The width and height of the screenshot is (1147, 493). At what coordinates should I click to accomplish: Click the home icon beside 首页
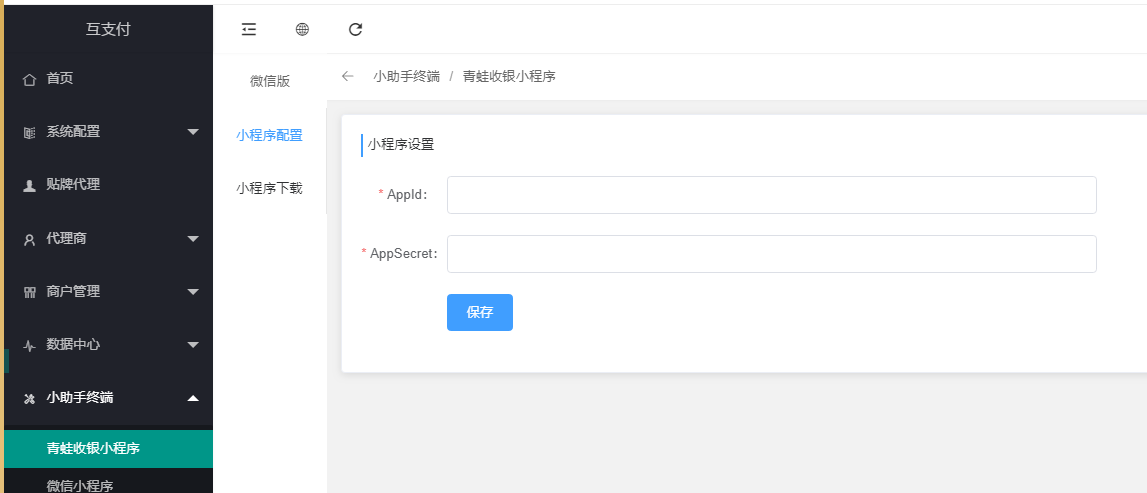pyautogui.click(x=29, y=79)
